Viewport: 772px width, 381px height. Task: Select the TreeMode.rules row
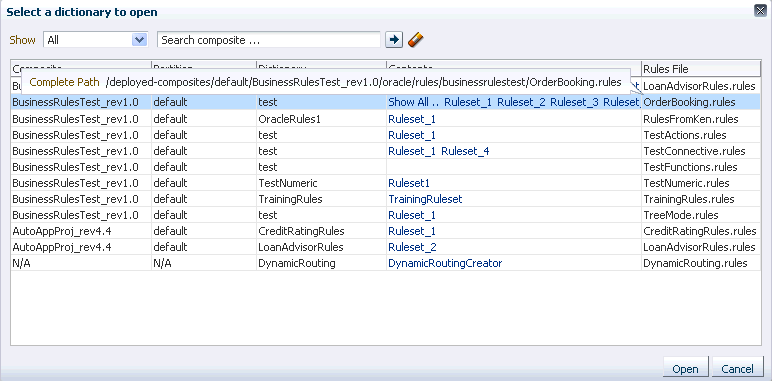point(386,215)
